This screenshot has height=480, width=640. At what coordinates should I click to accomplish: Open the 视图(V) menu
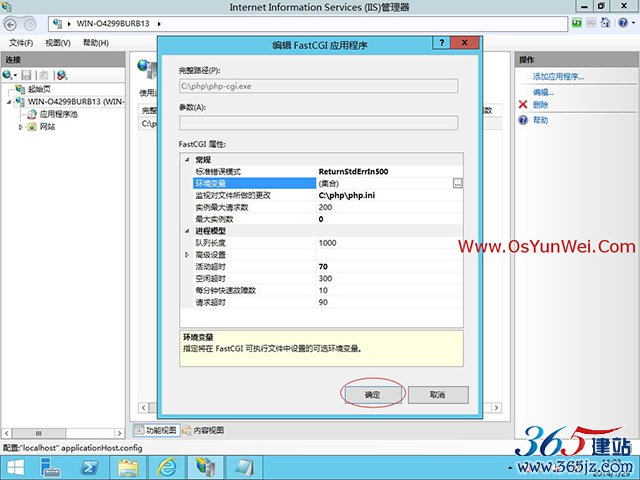coord(58,43)
